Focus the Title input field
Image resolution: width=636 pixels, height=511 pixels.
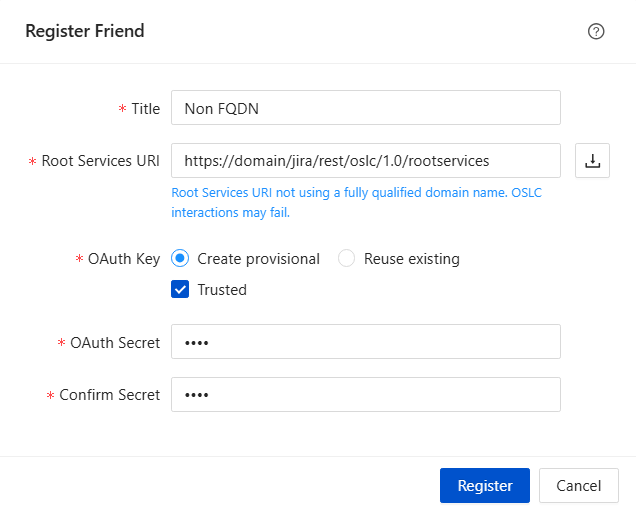point(365,108)
